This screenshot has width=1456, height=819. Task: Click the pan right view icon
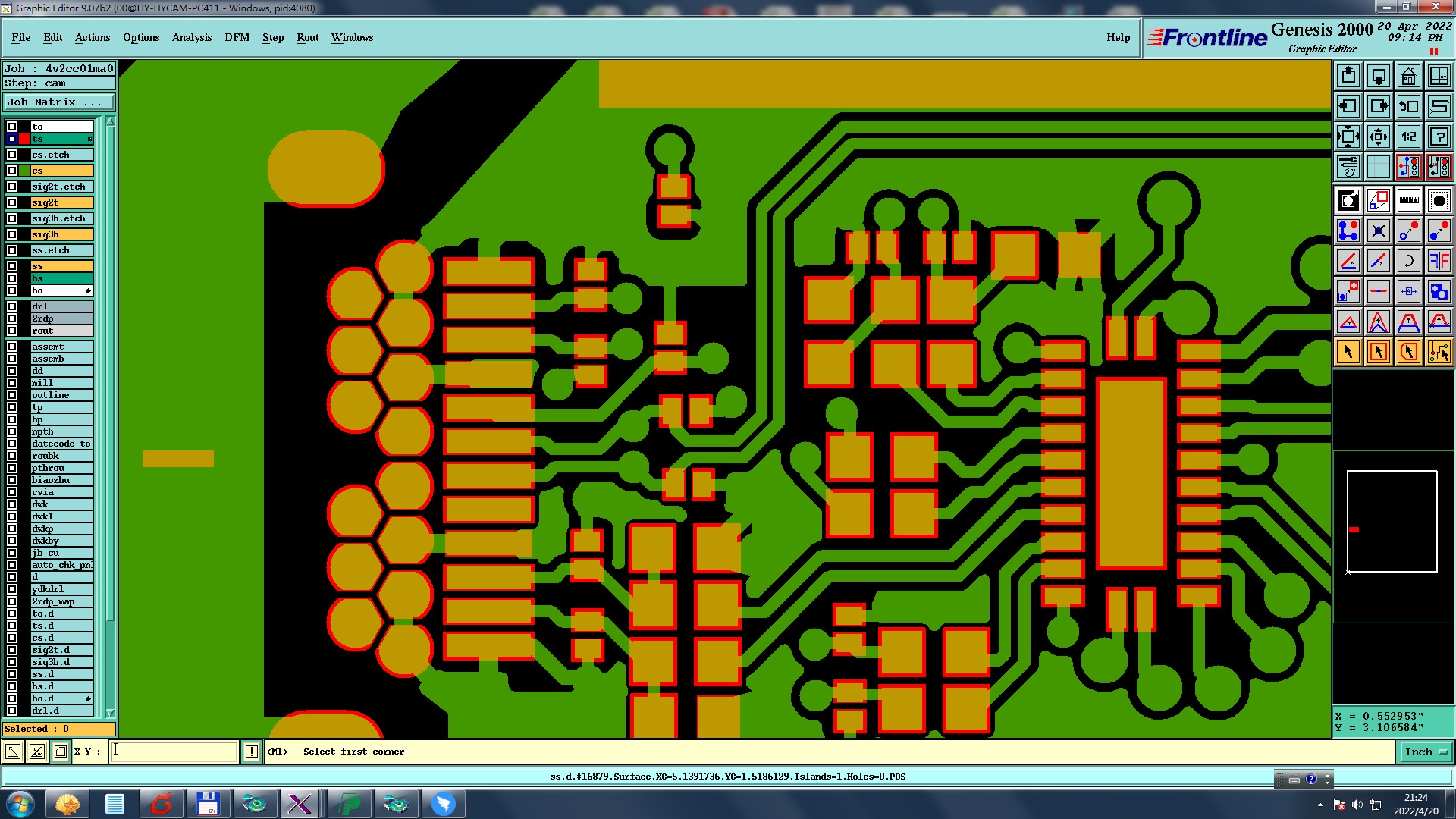click(x=1379, y=106)
